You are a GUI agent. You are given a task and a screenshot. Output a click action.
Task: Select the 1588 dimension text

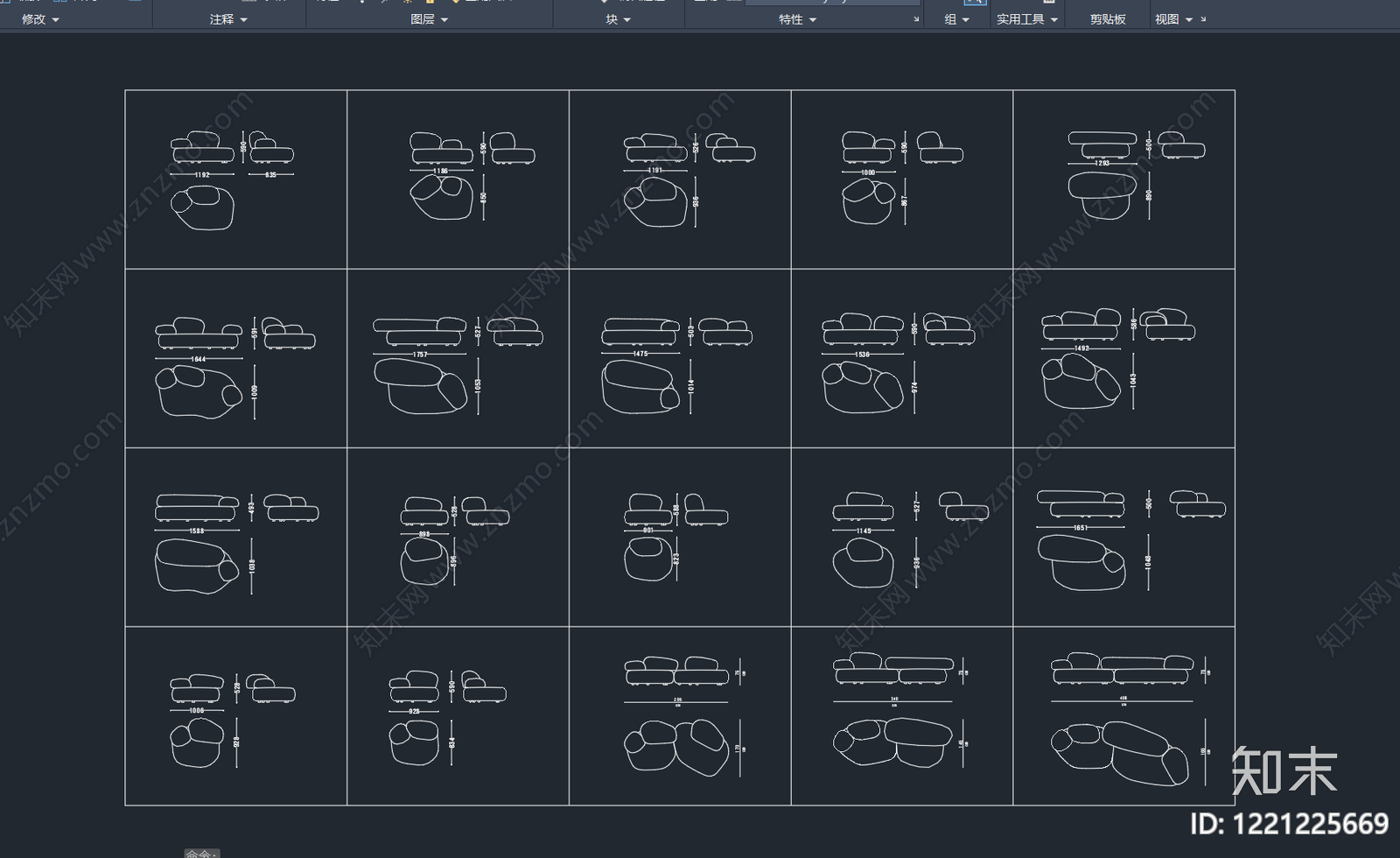click(x=197, y=531)
